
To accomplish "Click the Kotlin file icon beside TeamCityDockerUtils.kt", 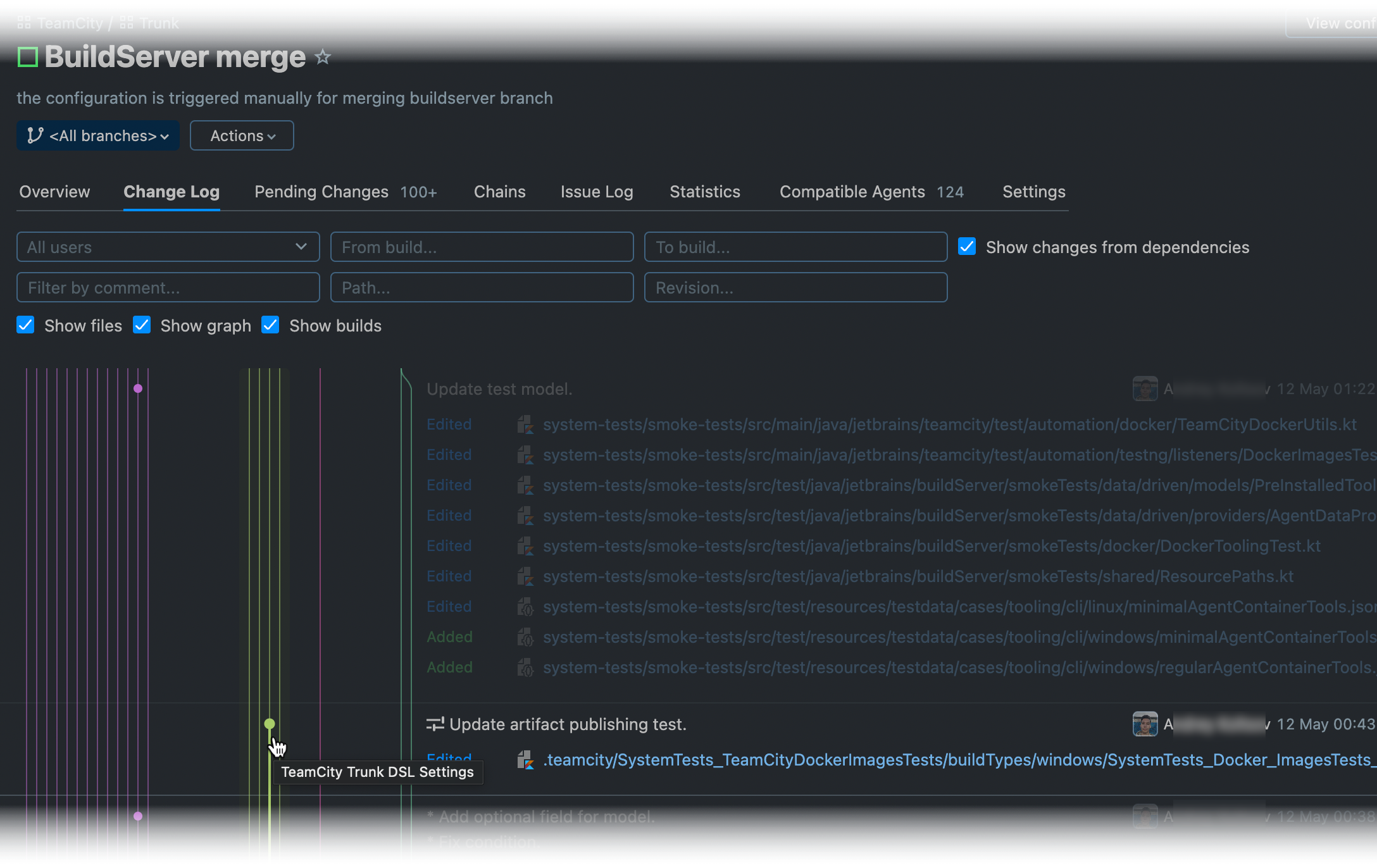I will click(525, 425).
